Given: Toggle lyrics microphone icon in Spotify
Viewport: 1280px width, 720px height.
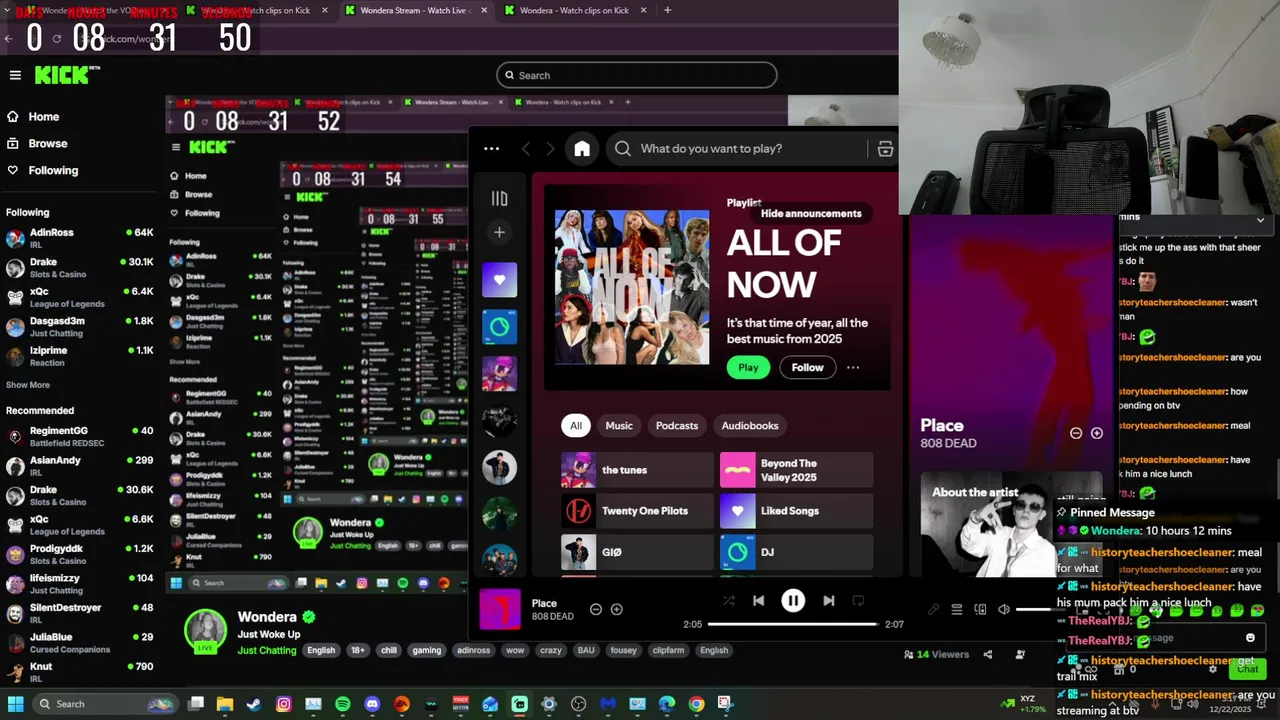Looking at the screenshot, I should 933,609.
